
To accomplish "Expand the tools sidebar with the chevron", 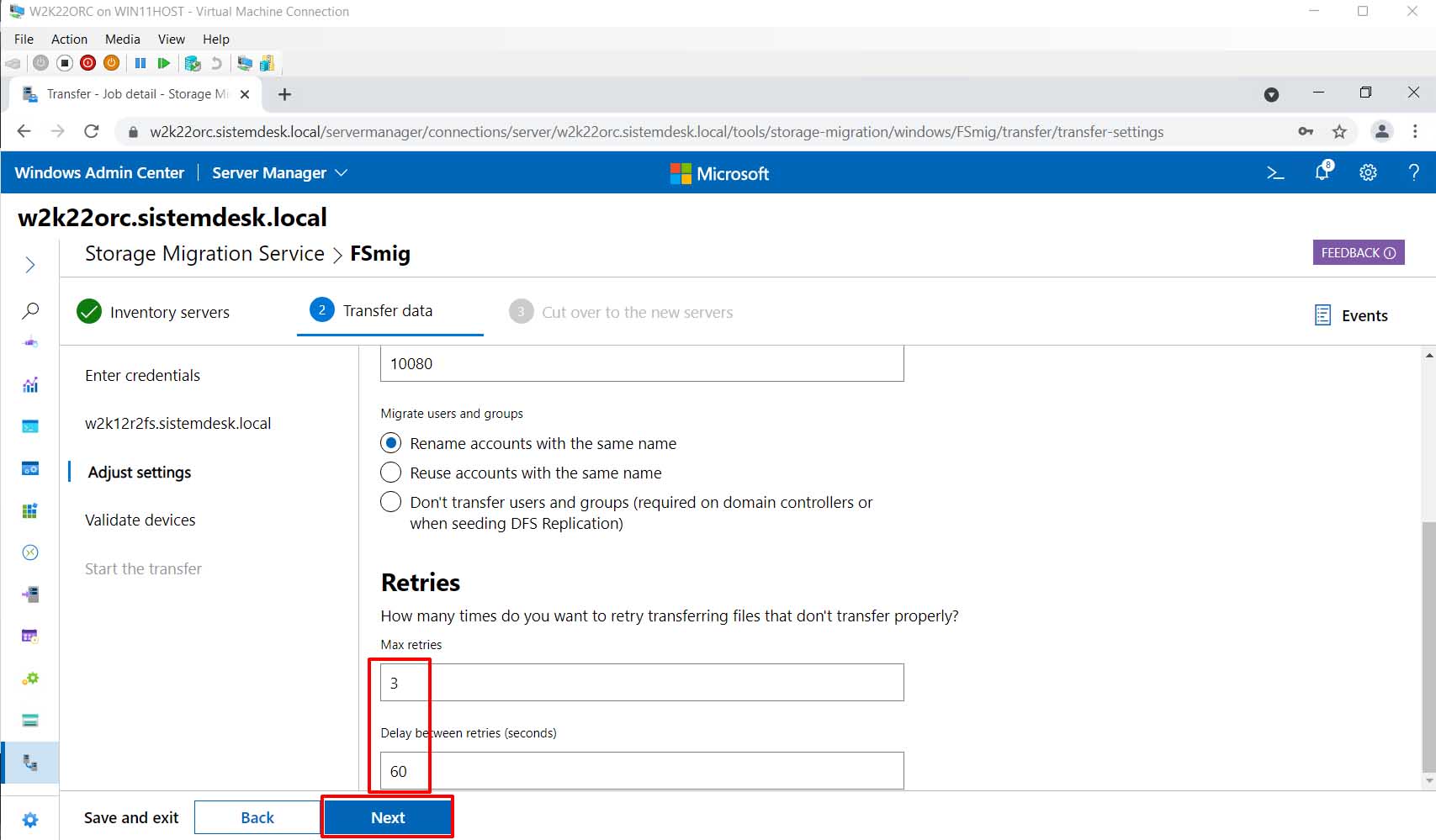I will [30, 265].
